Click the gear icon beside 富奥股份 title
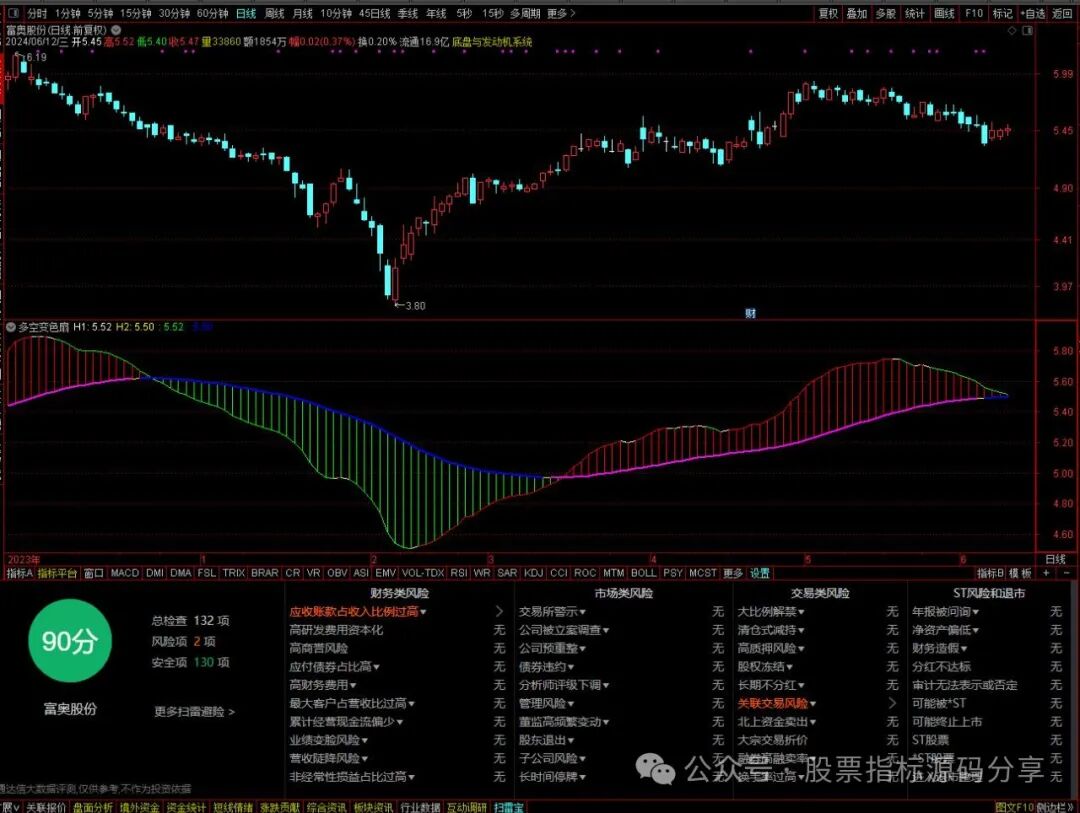 116,30
